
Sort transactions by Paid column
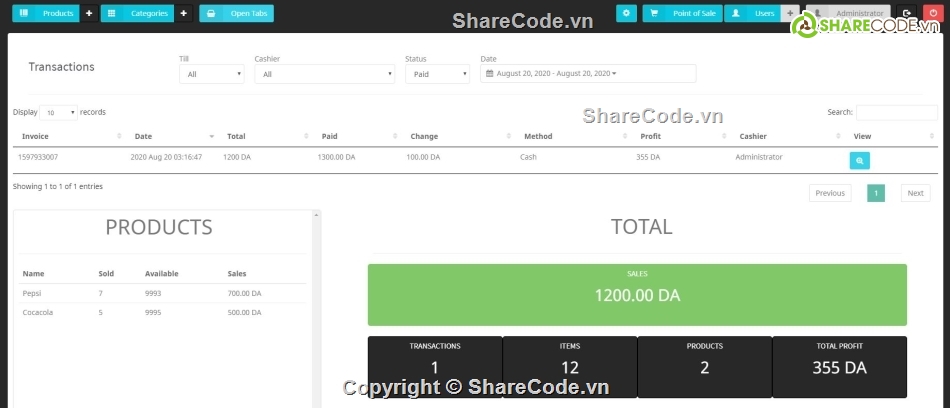(358, 136)
